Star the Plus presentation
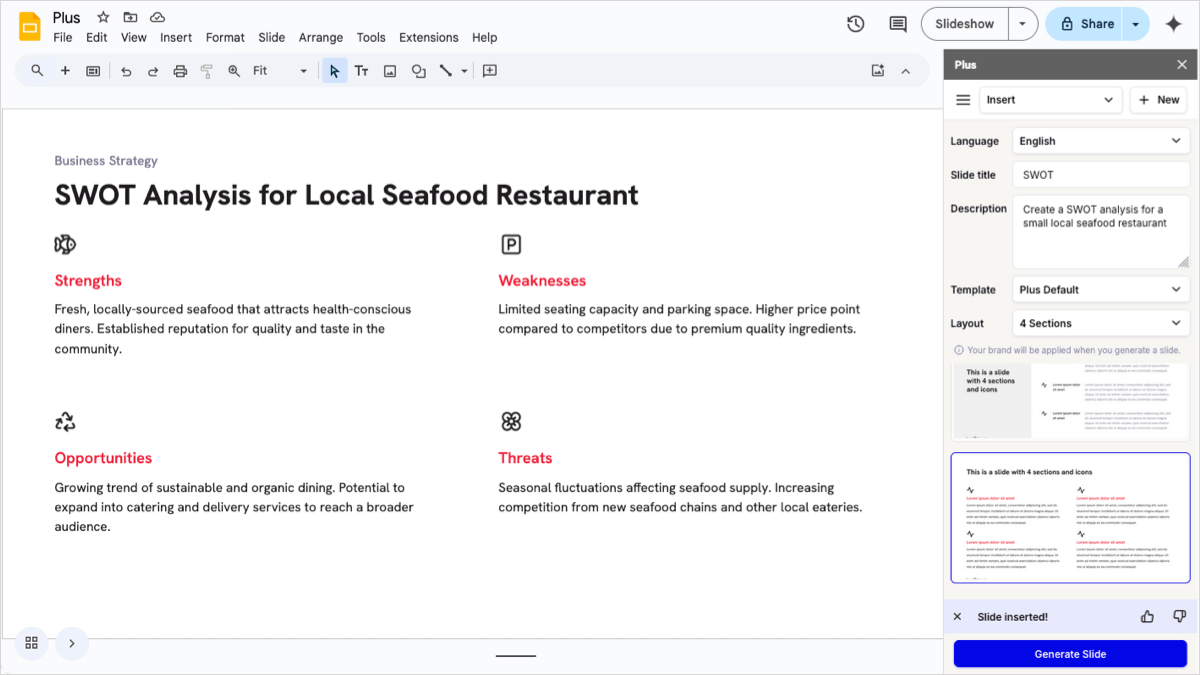This screenshot has width=1200, height=675. pyautogui.click(x=103, y=18)
